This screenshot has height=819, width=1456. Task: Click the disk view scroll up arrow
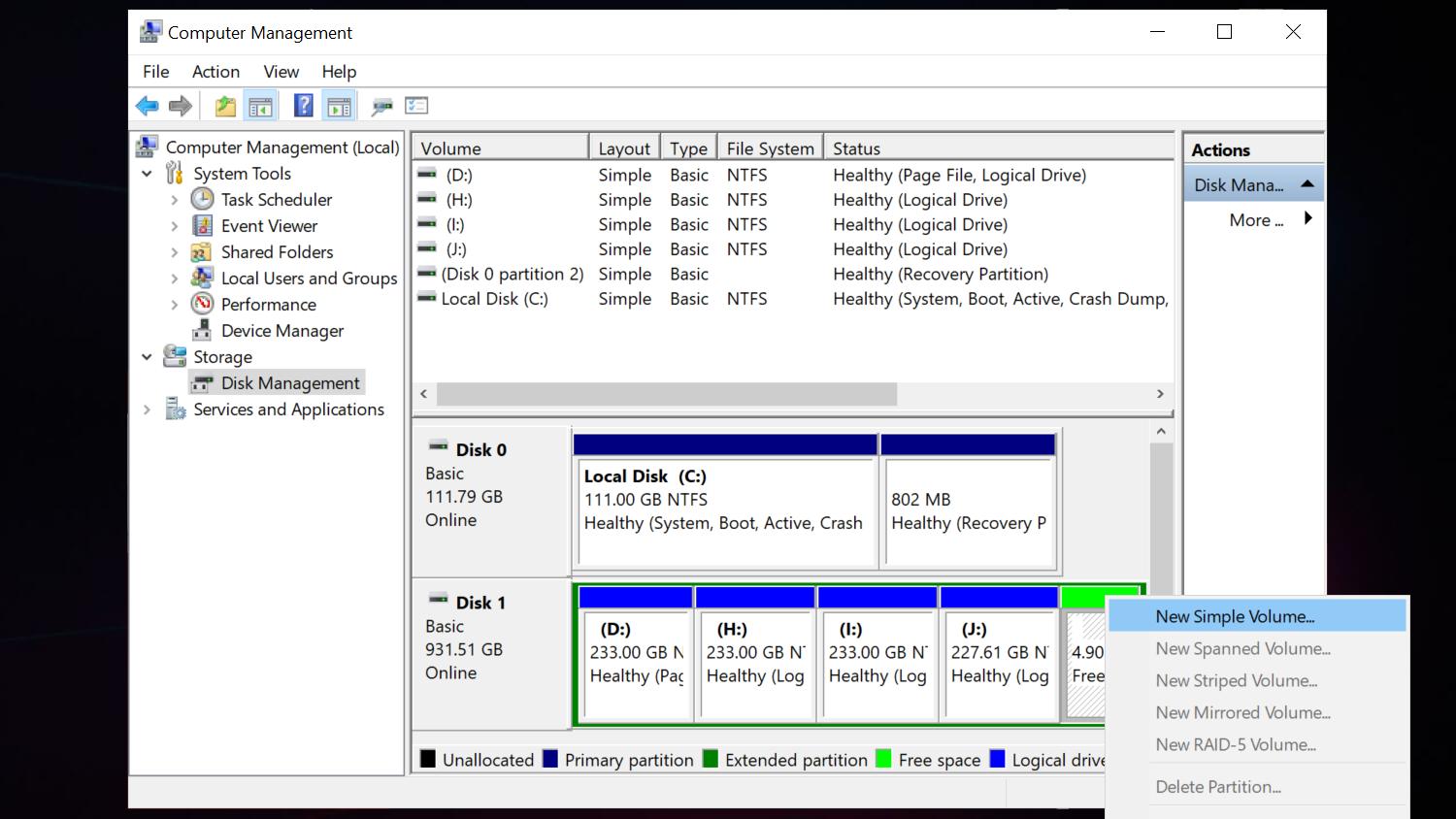pyautogui.click(x=1161, y=431)
